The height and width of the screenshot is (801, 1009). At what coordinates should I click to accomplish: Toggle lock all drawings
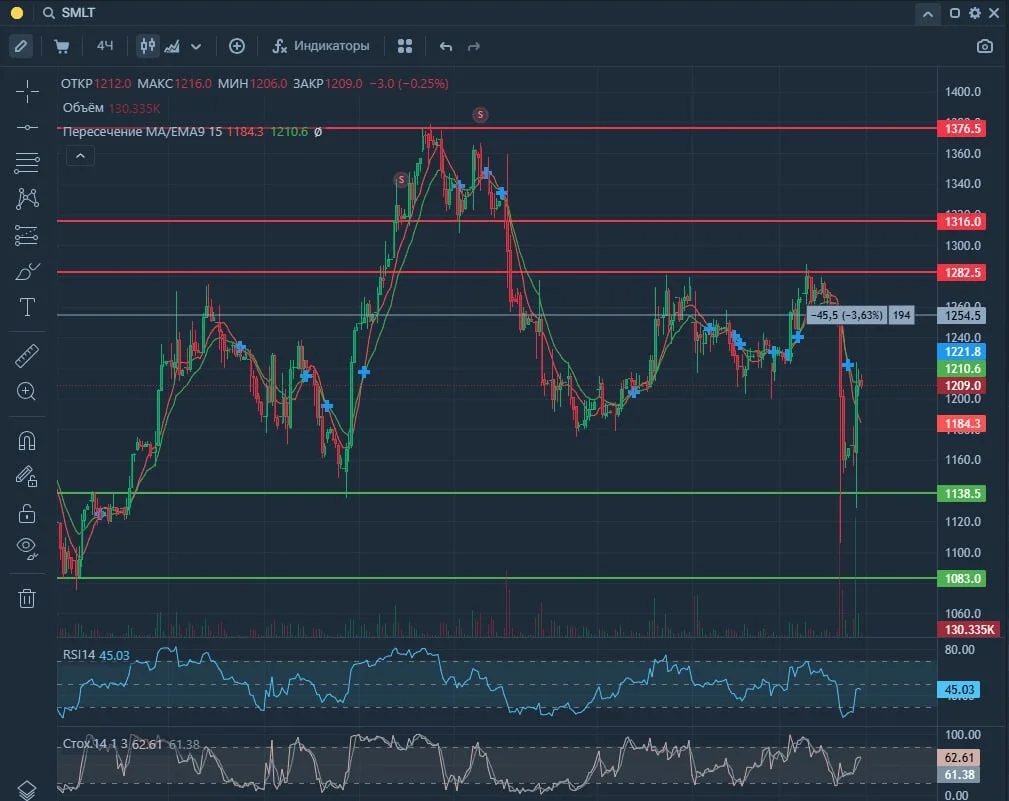point(27,513)
